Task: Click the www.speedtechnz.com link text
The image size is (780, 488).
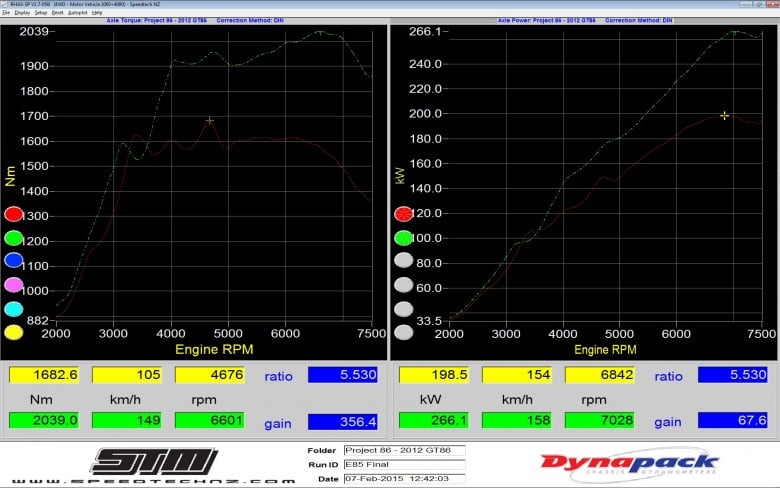Action: (154, 481)
